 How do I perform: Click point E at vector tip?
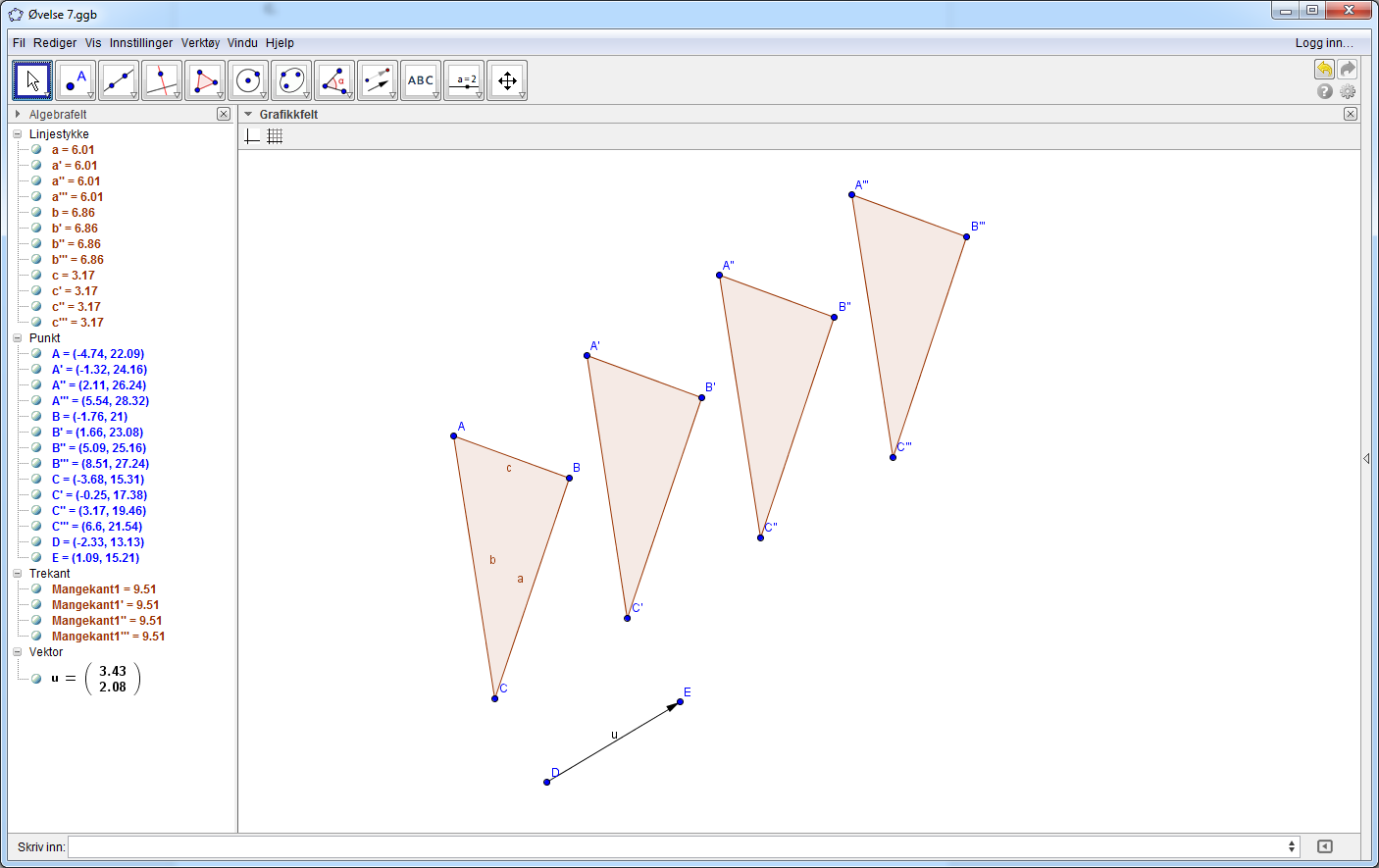tap(680, 701)
